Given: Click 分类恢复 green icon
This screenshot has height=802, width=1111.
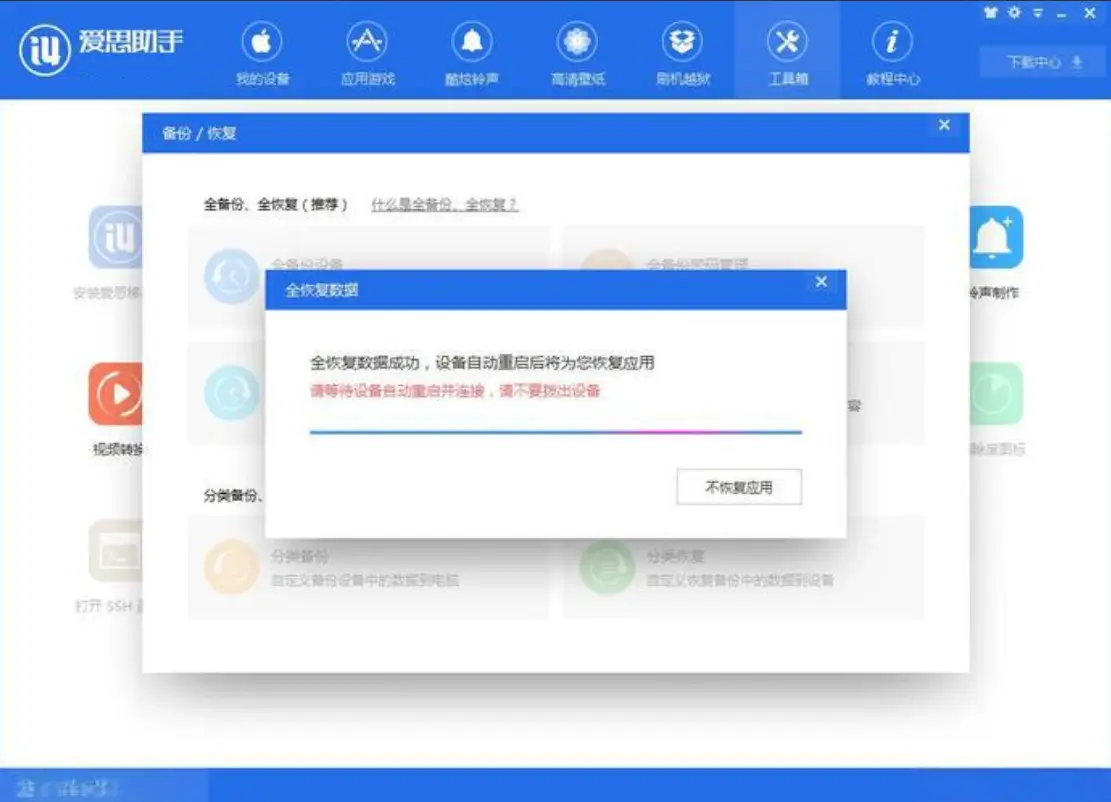Looking at the screenshot, I should point(607,567).
